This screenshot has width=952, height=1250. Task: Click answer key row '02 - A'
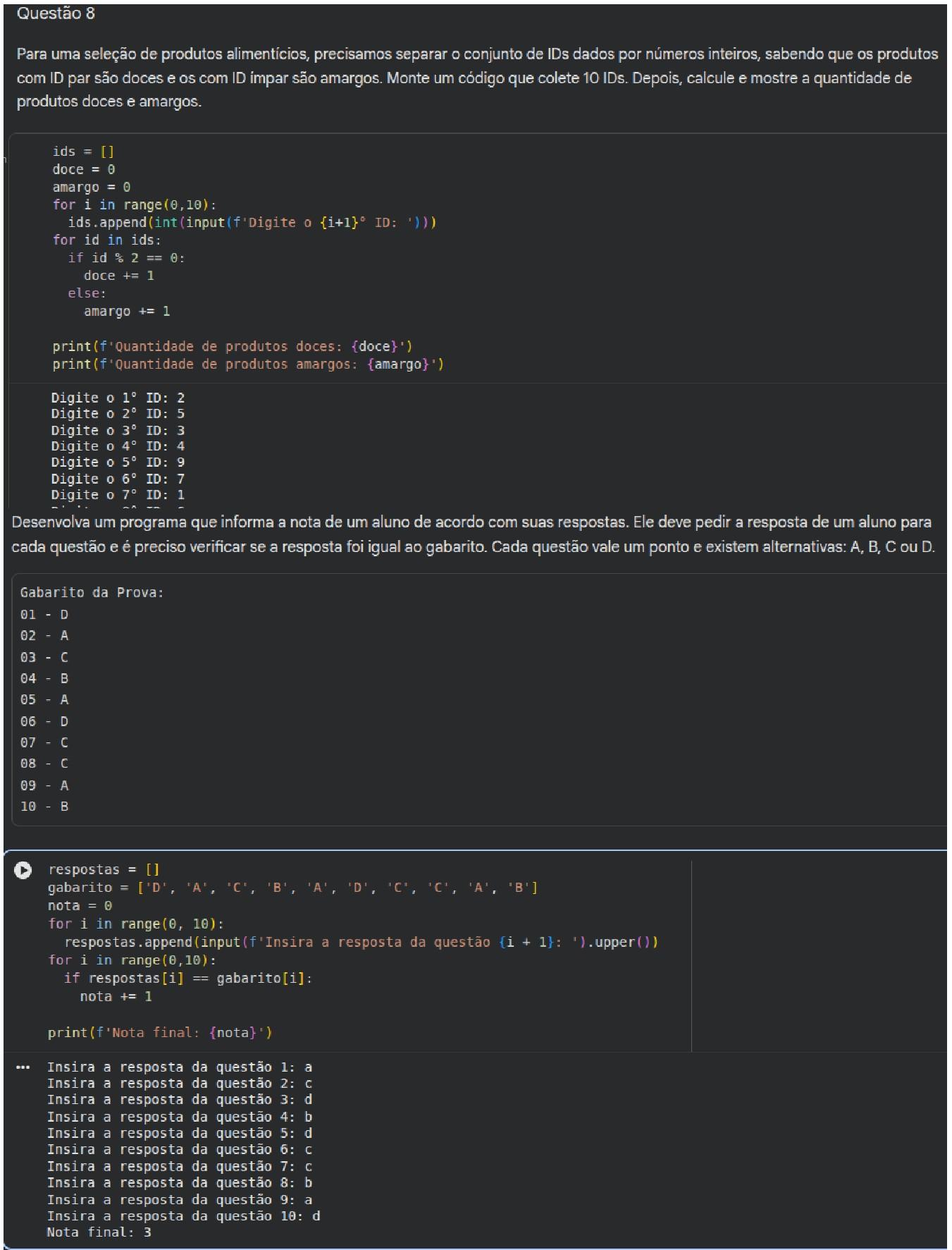point(44,636)
